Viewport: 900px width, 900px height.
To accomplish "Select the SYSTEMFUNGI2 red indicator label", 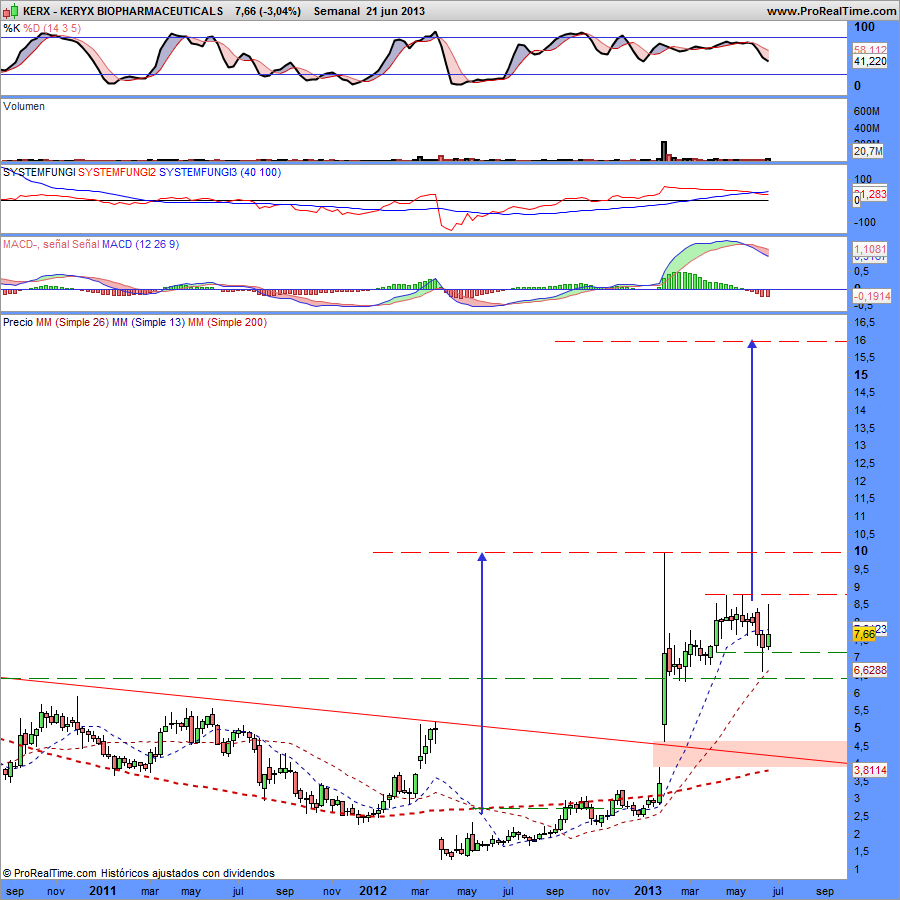I will [117, 172].
